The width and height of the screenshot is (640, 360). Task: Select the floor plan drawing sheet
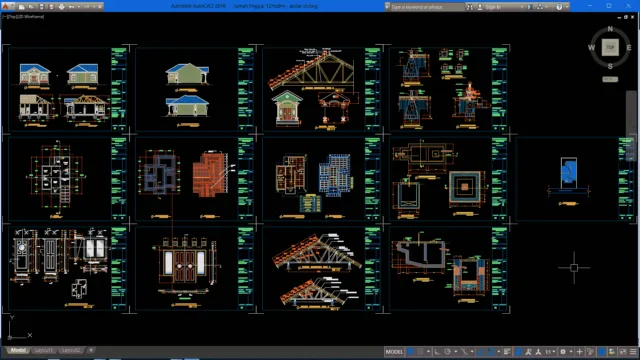tap(67, 179)
